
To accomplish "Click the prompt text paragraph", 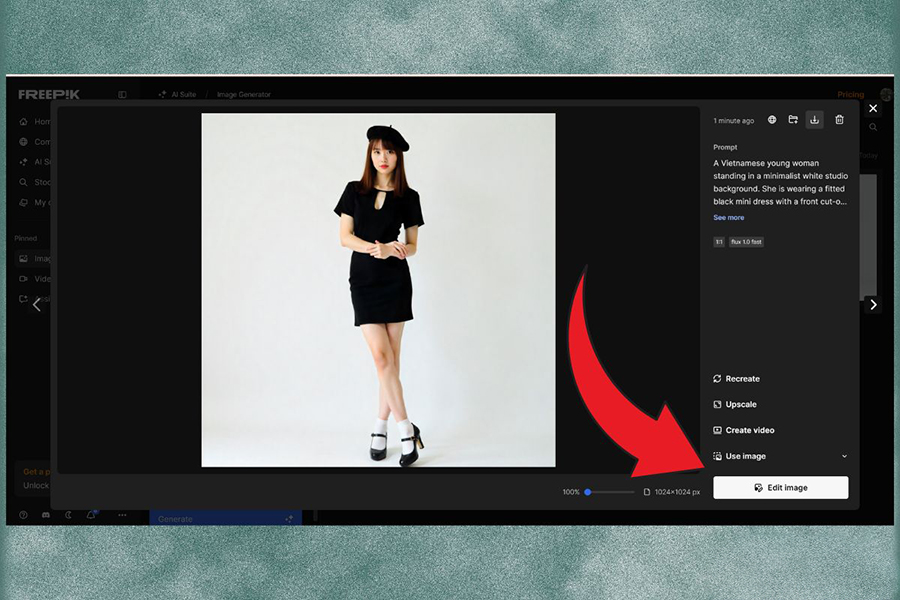I will (x=781, y=182).
